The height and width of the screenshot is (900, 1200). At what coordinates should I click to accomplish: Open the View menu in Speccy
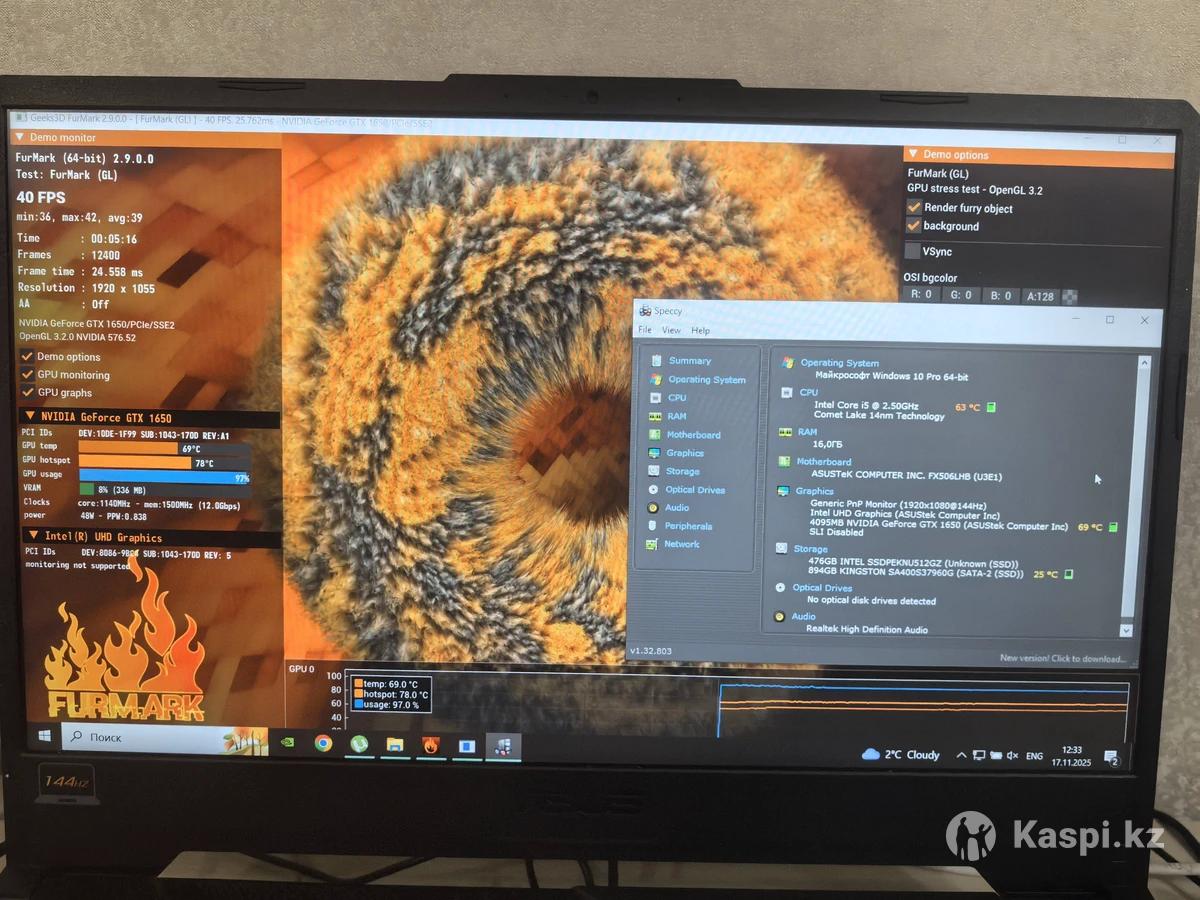pos(671,330)
